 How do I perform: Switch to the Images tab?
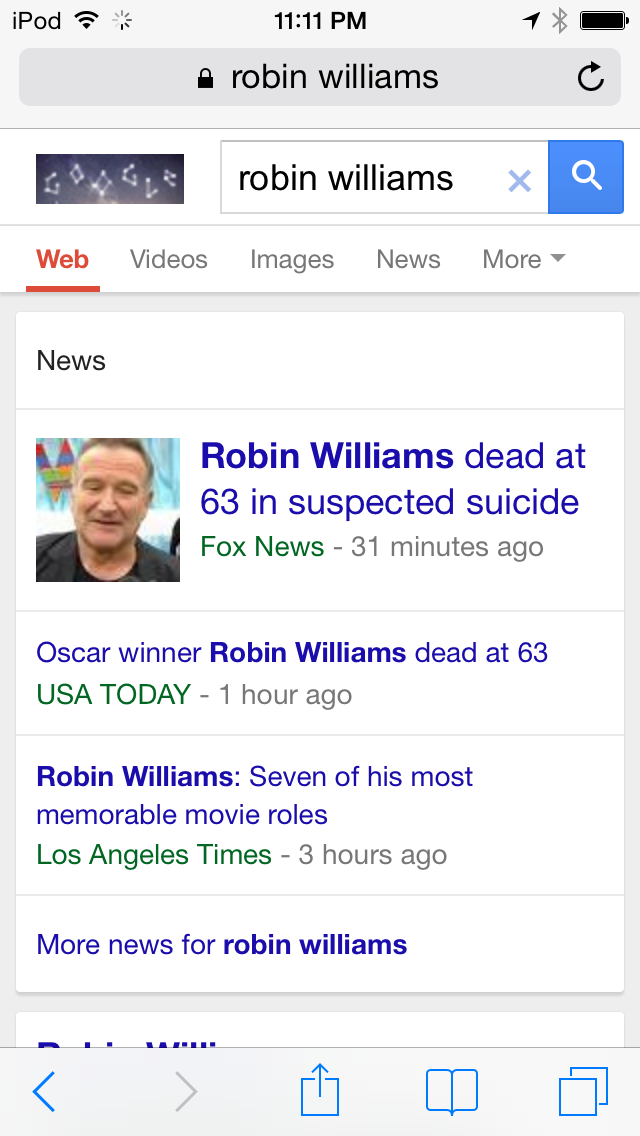coord(292,259)
